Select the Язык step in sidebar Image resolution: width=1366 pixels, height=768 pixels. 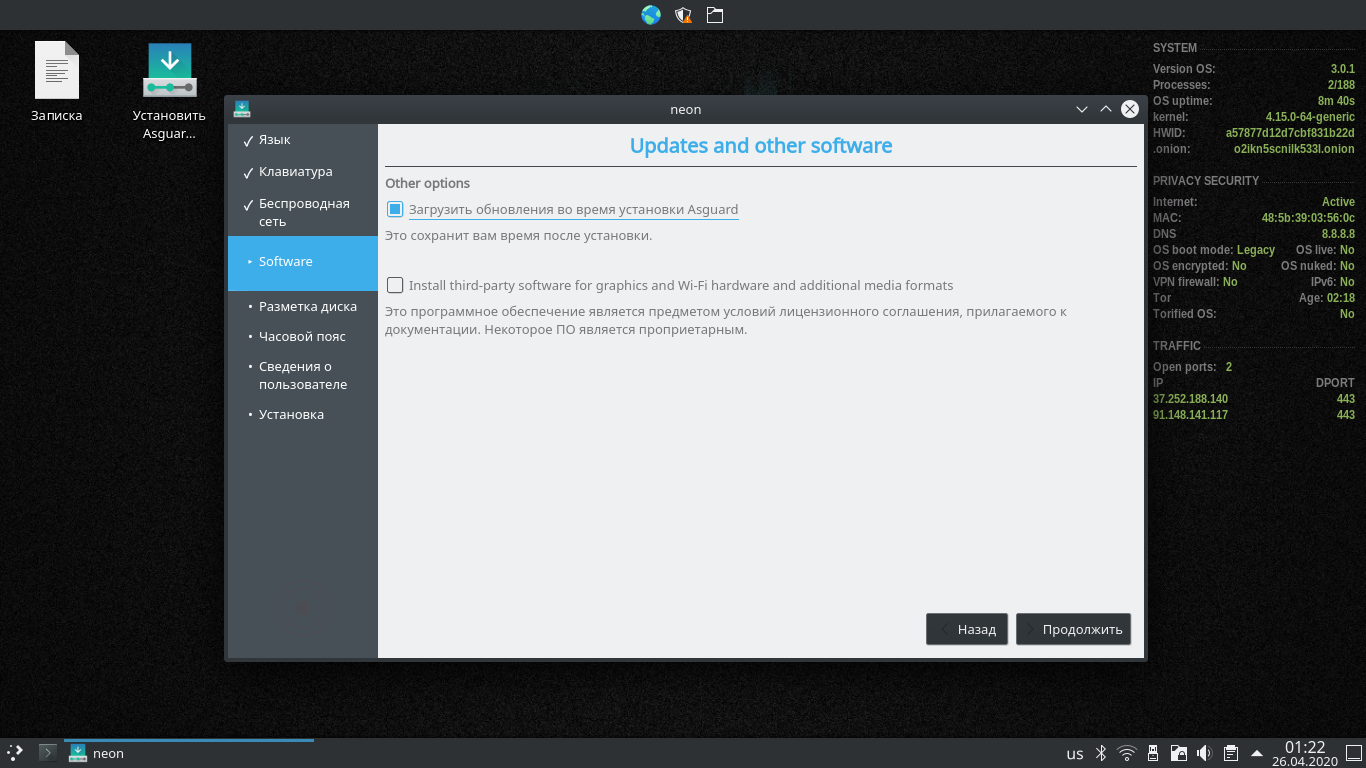pos(302,140)
